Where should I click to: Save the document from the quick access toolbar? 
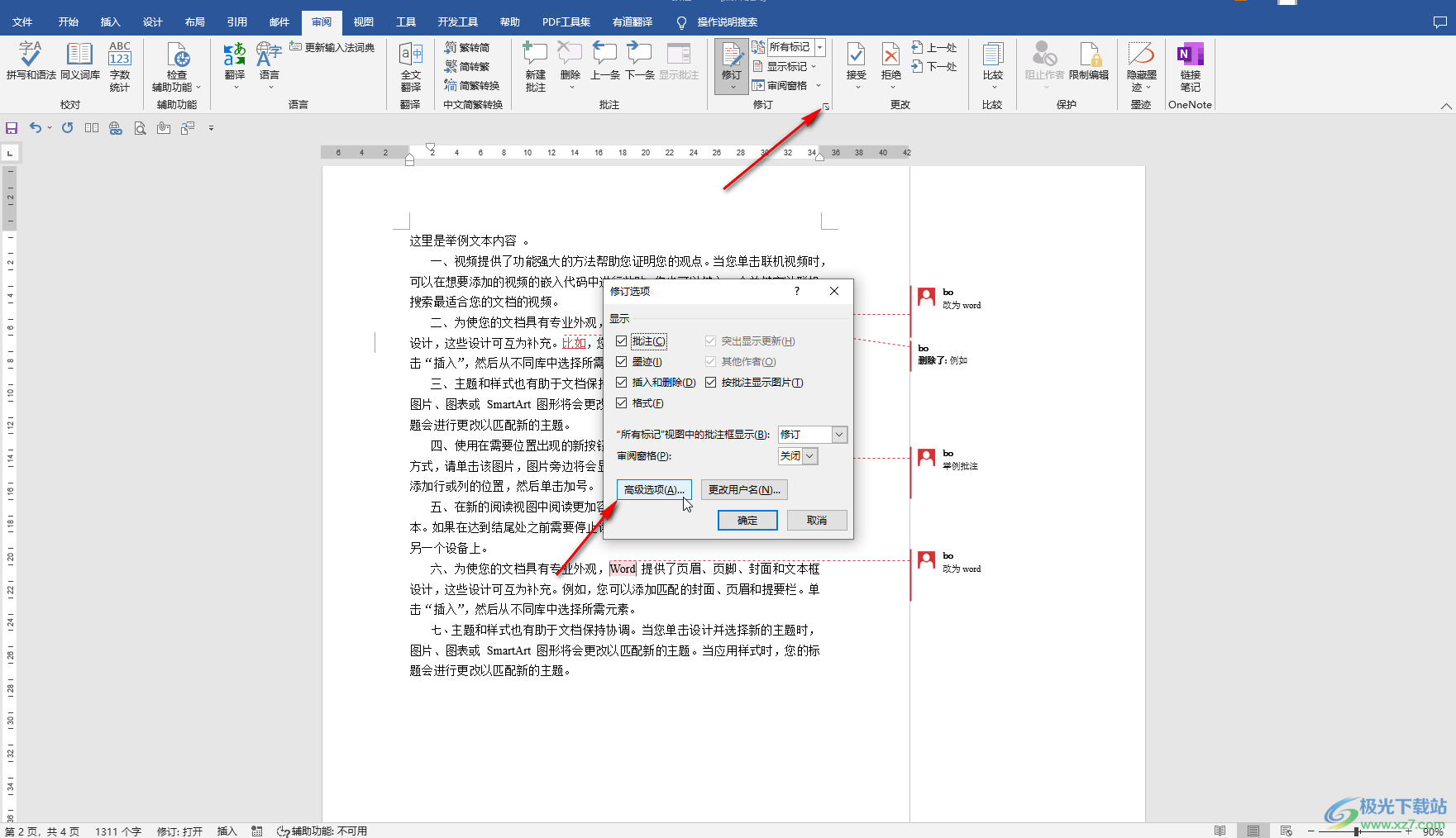point(12,128)
